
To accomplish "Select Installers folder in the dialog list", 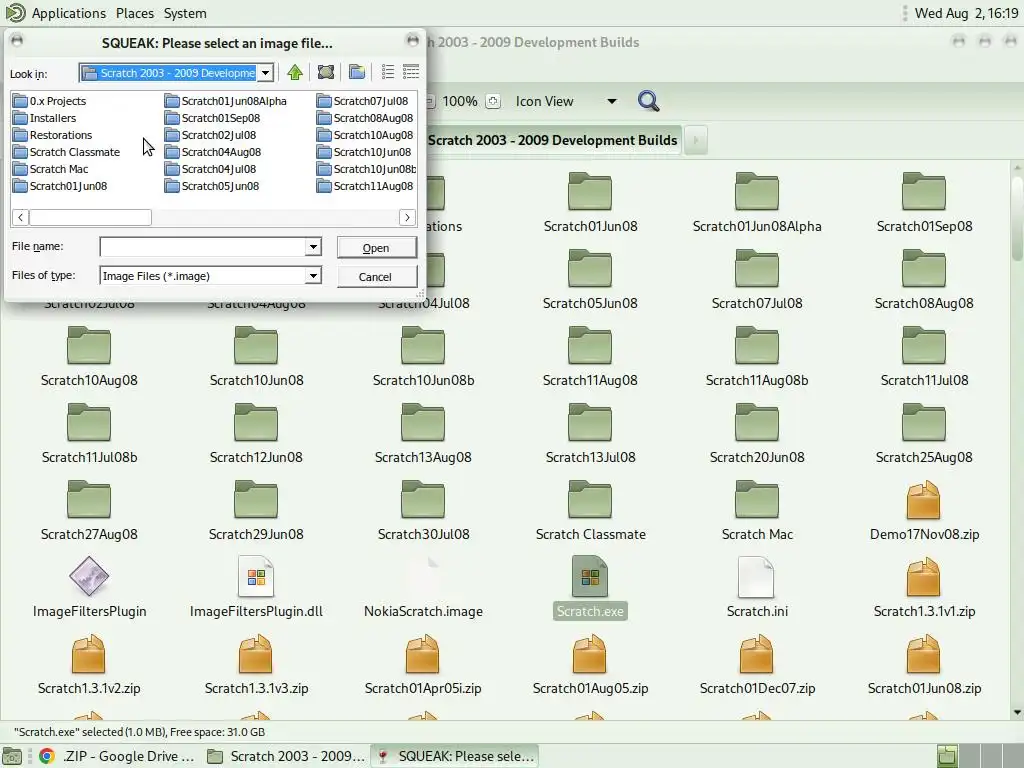I will pyautogui.click(x=45, y=118).
